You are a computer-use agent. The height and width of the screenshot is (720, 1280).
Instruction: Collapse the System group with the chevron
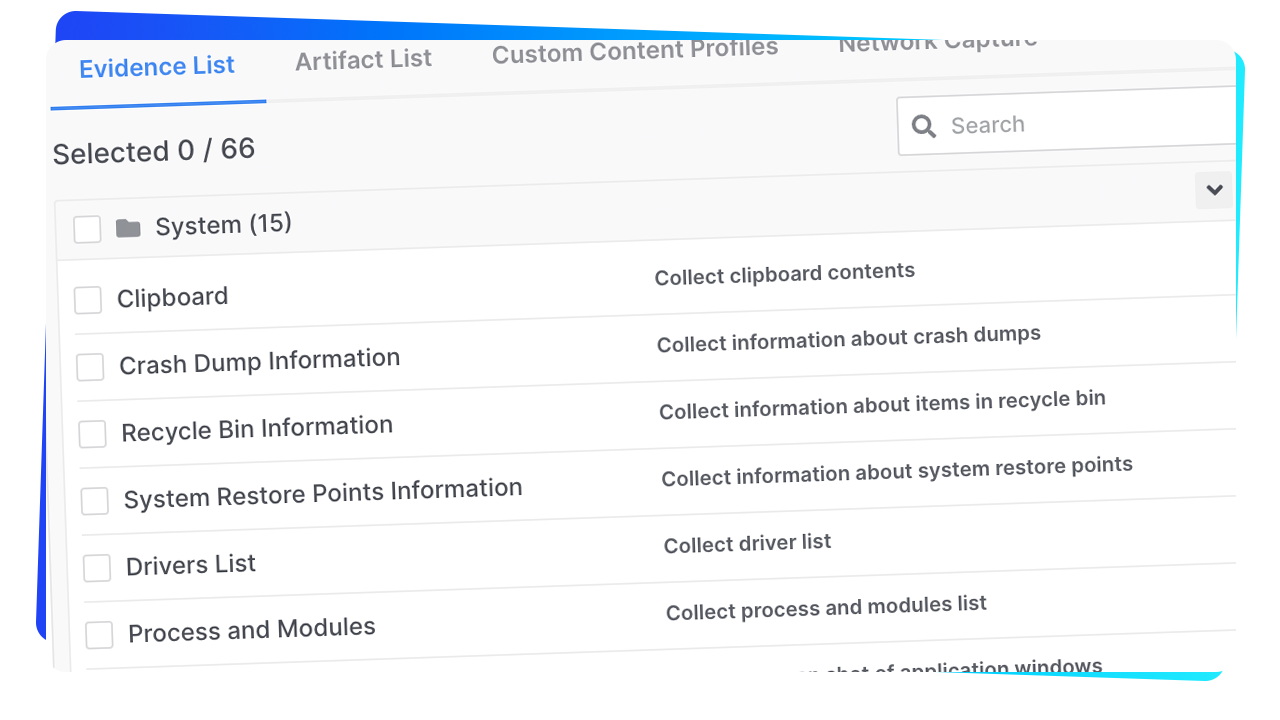[x=1214, y=190]
